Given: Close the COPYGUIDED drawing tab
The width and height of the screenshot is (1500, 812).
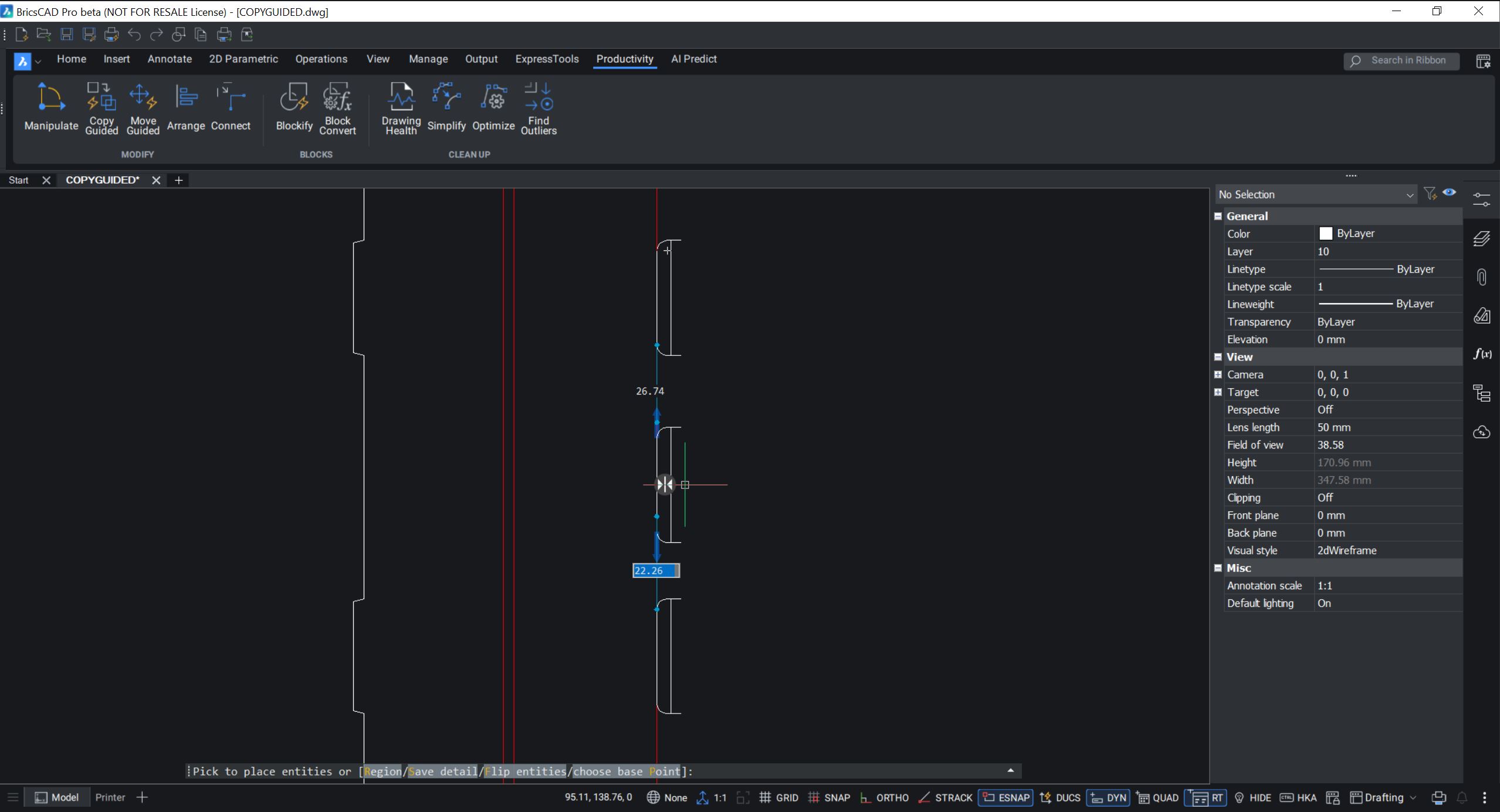Looking at the screenshot, I should [155, 180].
